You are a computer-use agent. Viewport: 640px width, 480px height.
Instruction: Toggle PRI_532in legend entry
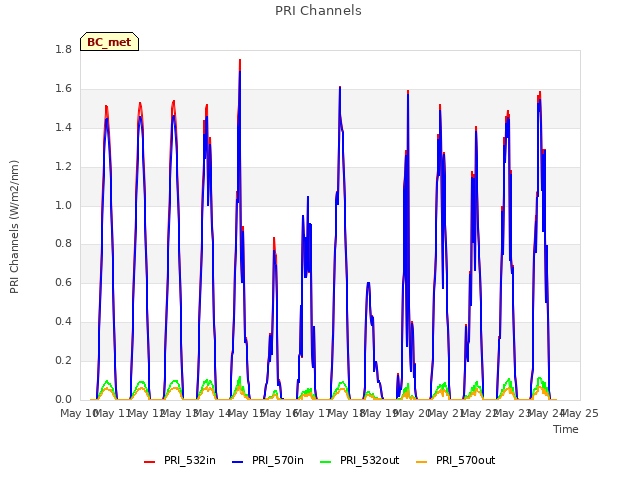pyautogui.click(x=180, y=461)
